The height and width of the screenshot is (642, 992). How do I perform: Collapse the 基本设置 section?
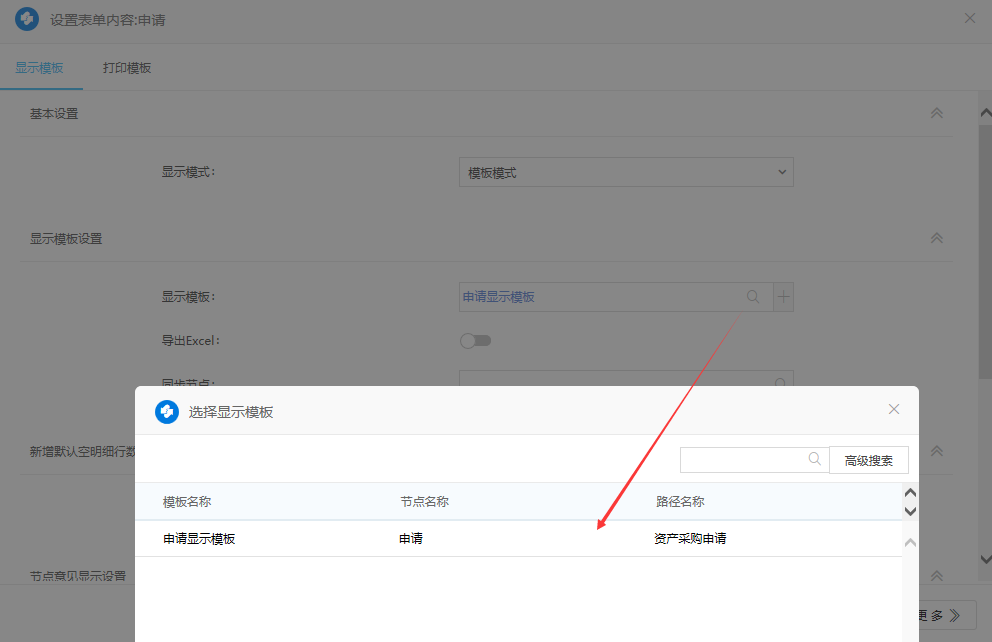tap(937, 113)
